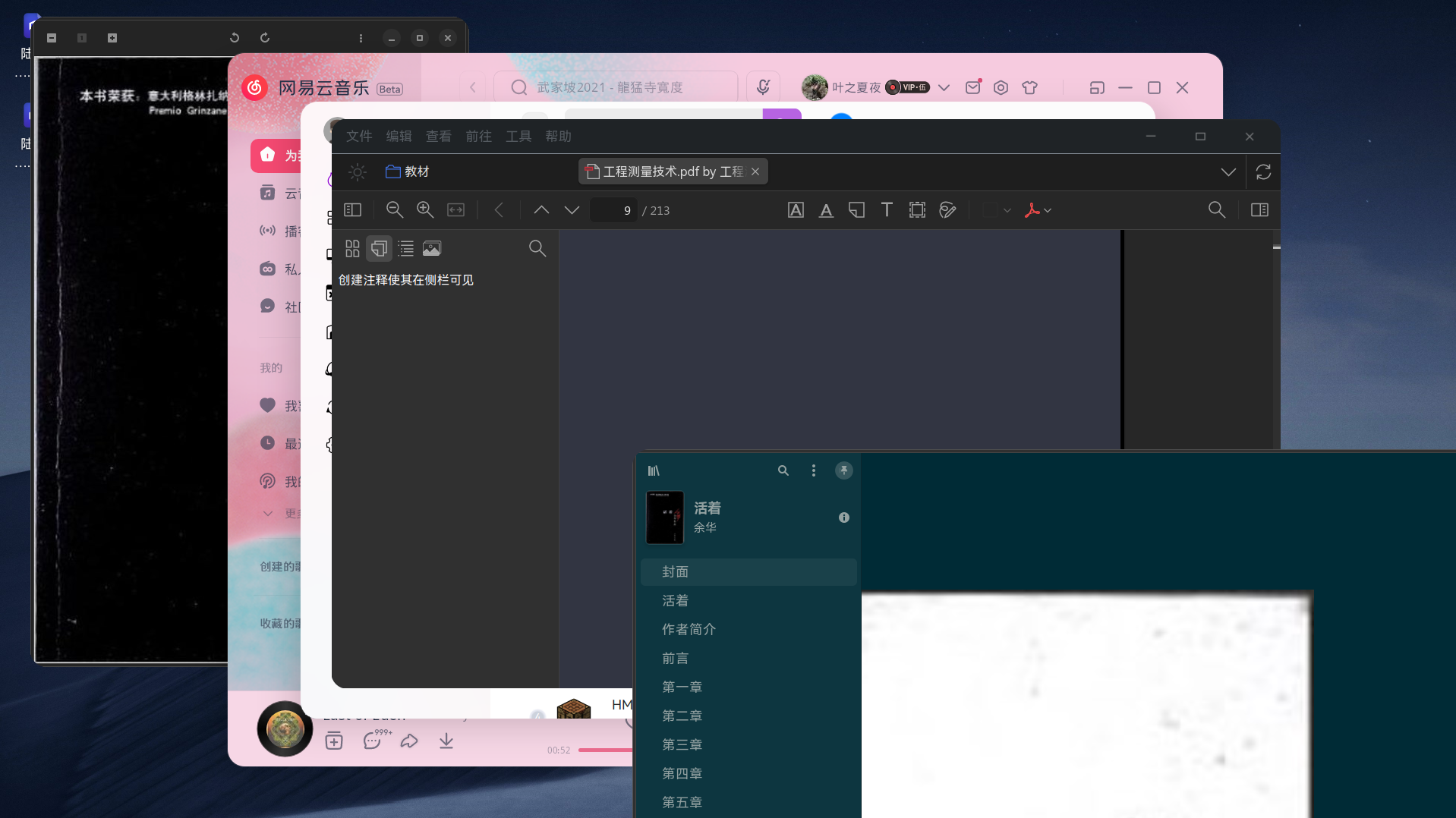Open the ebook reader three-dot menu

click(x=814, y=471)
